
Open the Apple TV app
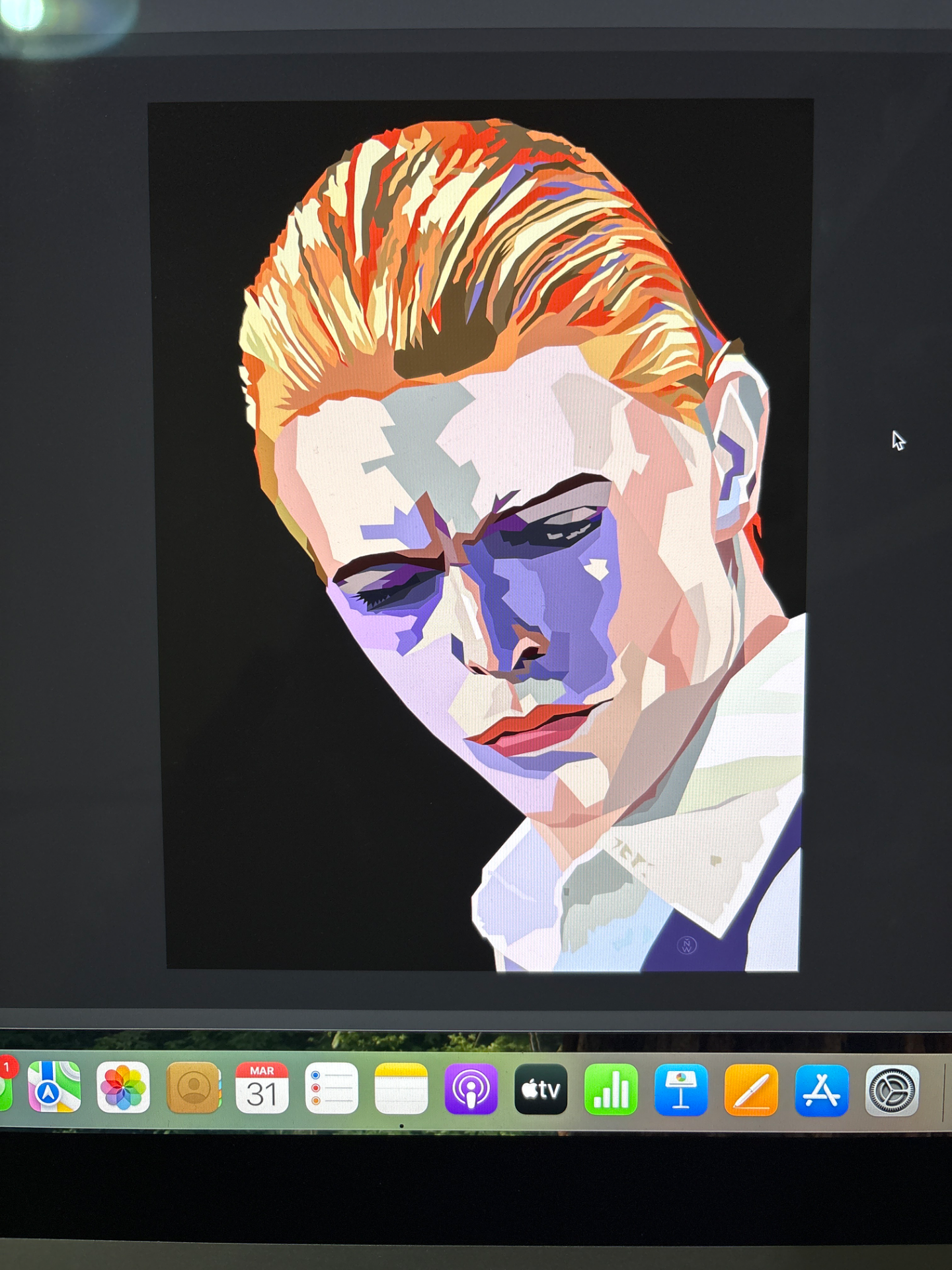(x=541, y=1089)
